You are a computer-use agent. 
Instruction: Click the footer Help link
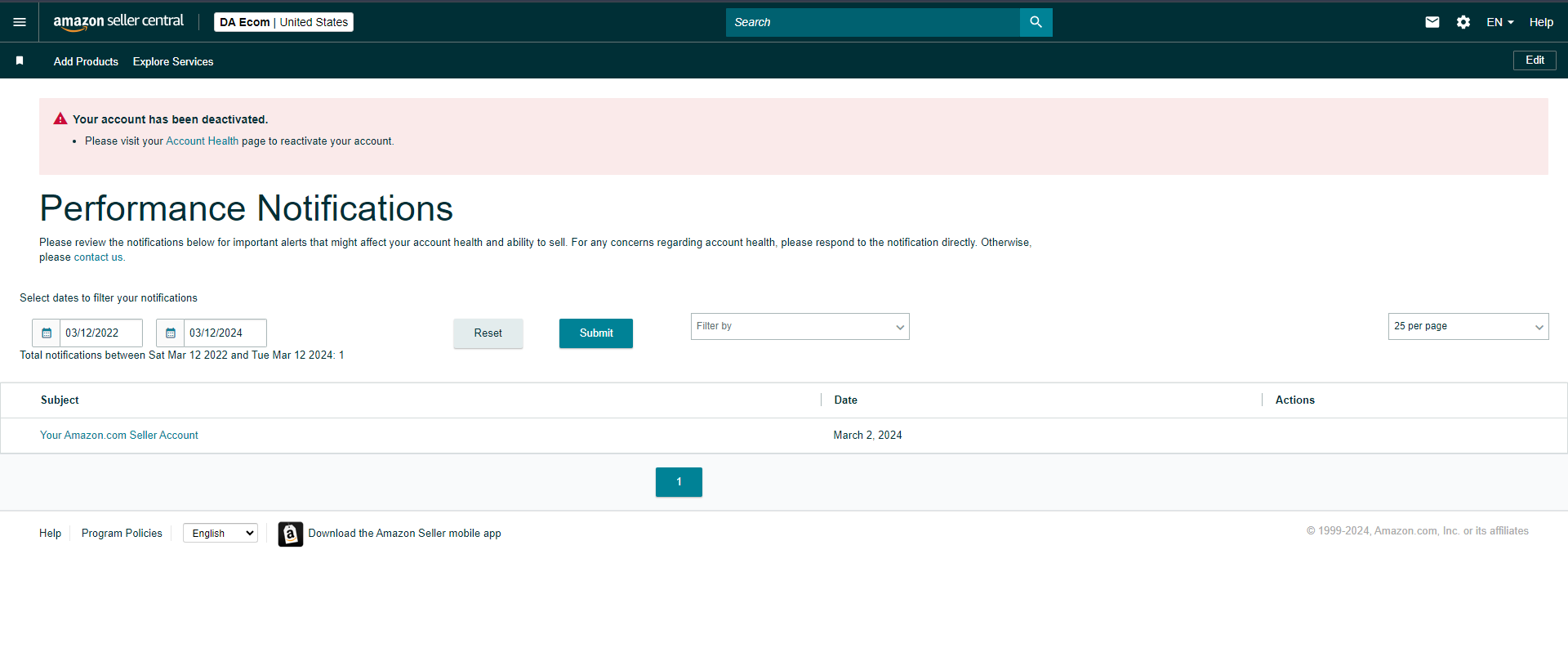[x=50, y=534]
